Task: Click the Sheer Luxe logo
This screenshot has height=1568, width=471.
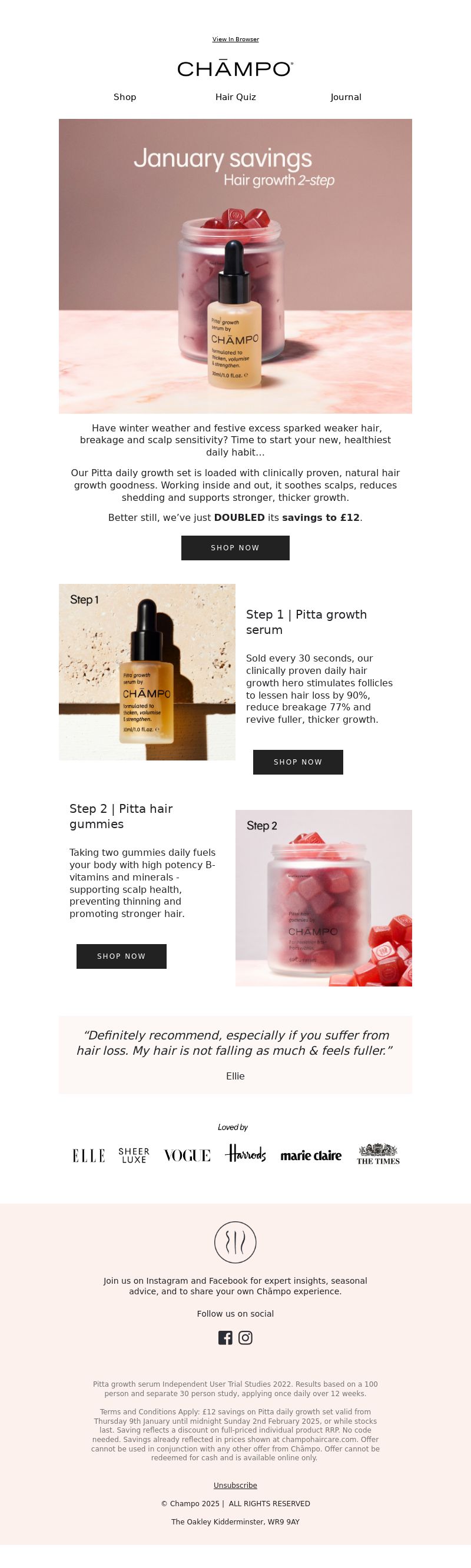Action: click(134, 1155)
